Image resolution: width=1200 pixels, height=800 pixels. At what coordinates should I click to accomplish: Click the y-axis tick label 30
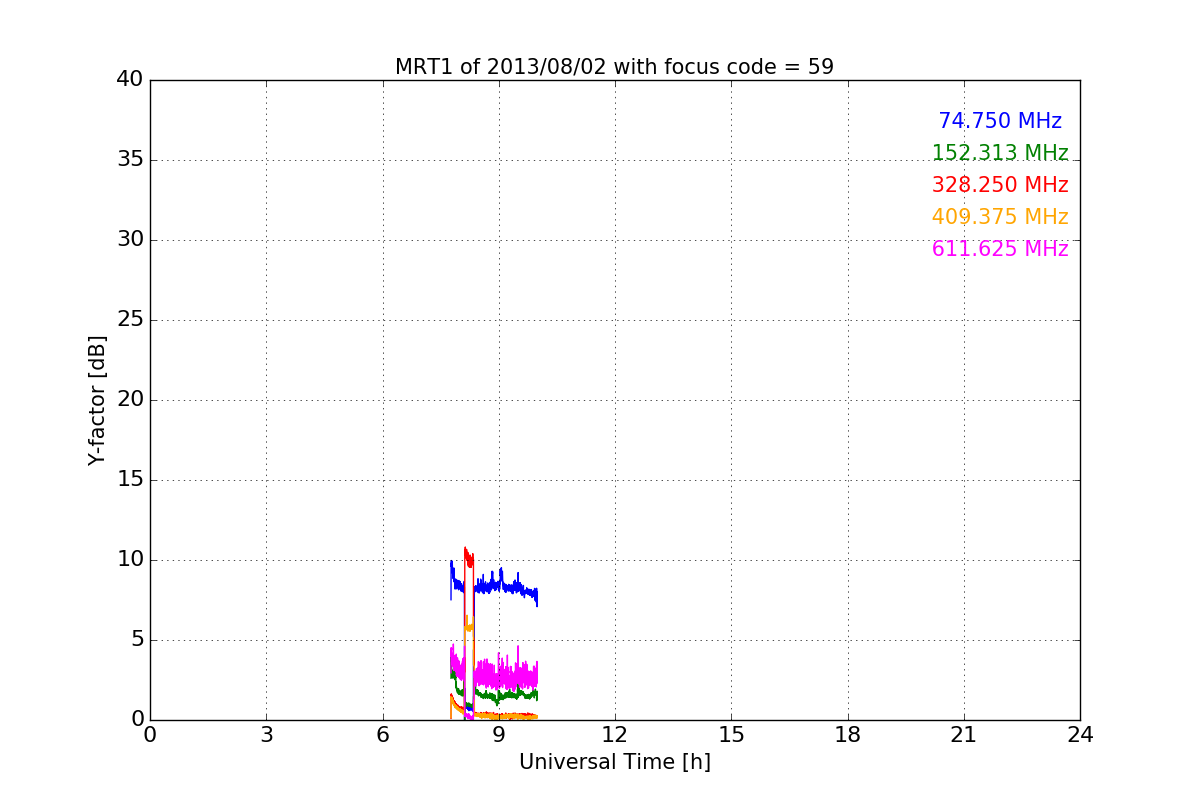point(130,240)
